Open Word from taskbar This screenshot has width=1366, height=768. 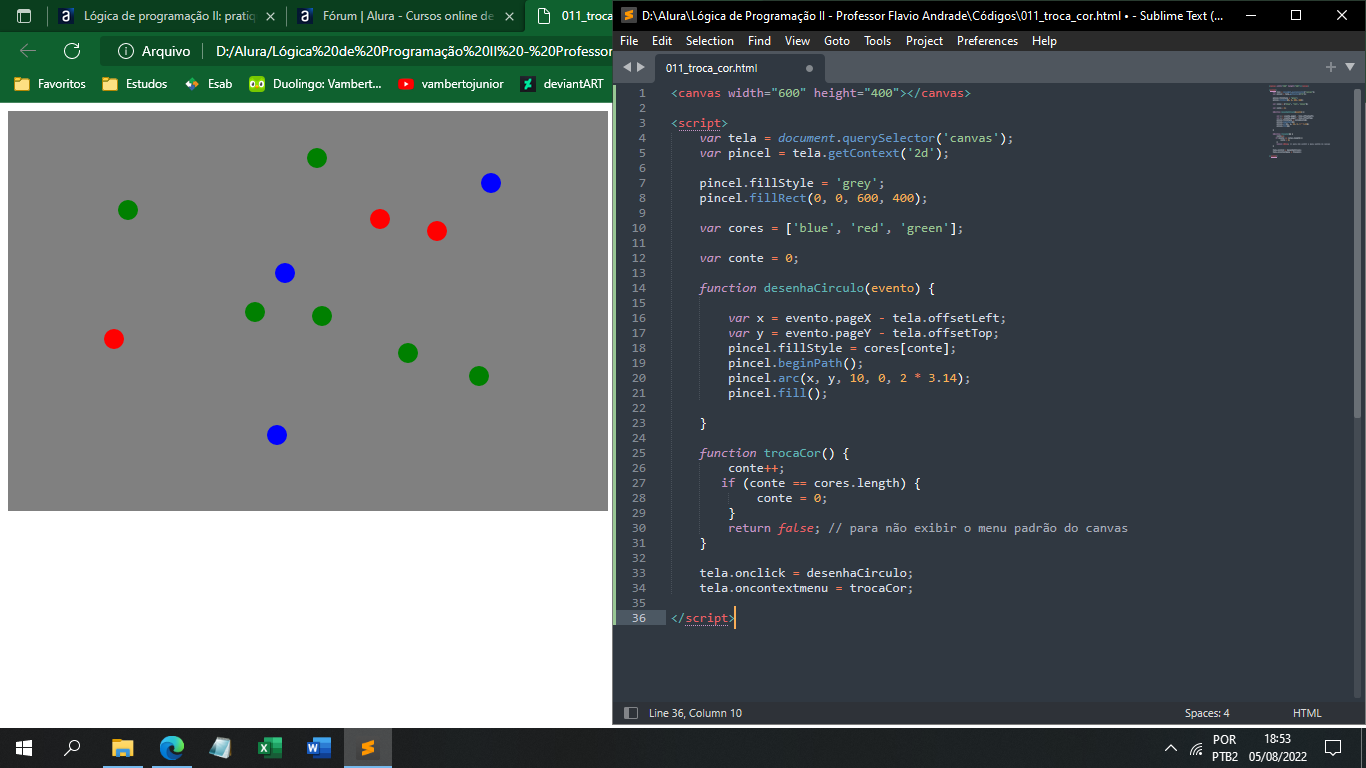tap(318, 748)
